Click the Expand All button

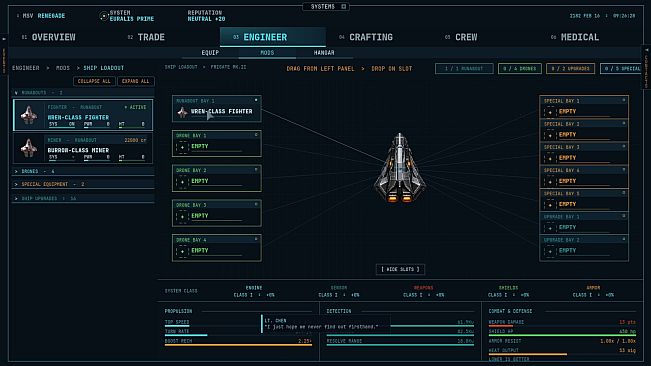click(135, 81)
